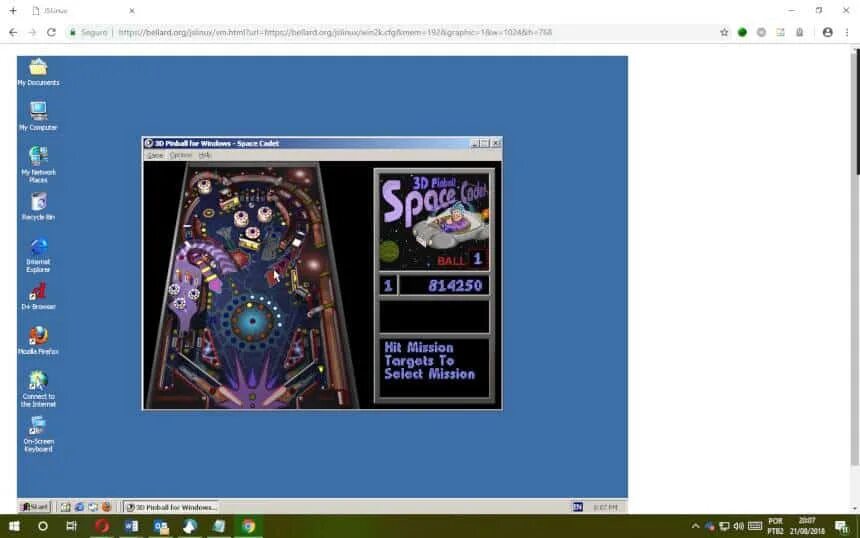
Task: Click the EN language indicator in the tray
Action: 577,507
